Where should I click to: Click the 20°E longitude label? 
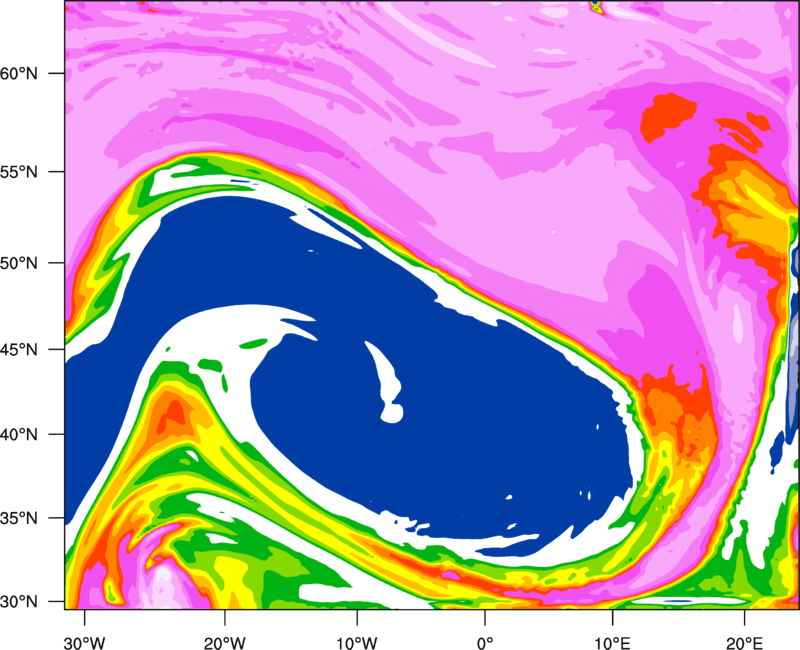coord(744,643)
